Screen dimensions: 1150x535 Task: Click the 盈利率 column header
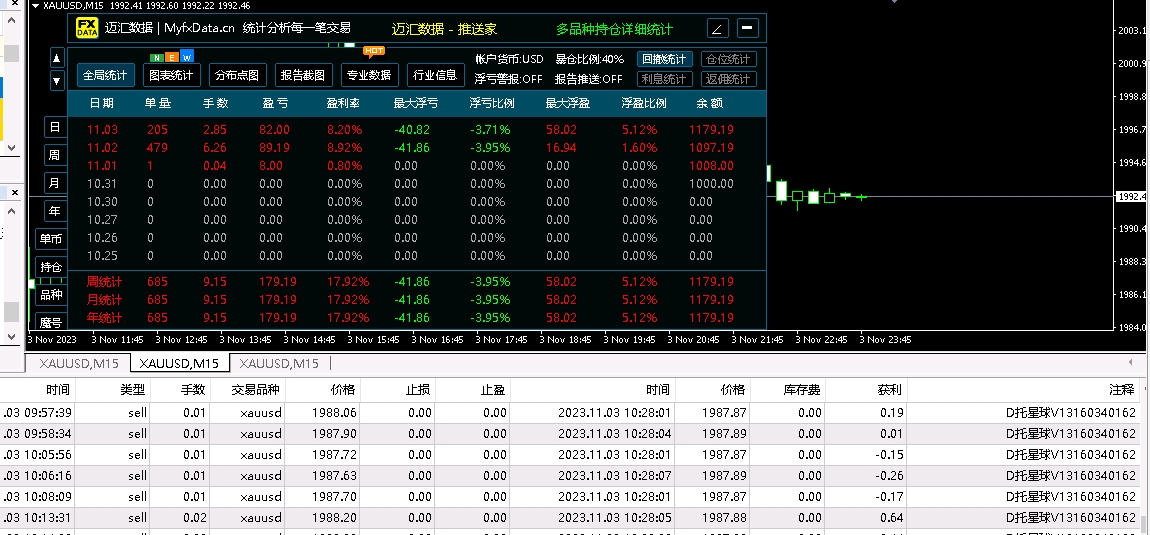pyautogui.click(x=343, y=103)
